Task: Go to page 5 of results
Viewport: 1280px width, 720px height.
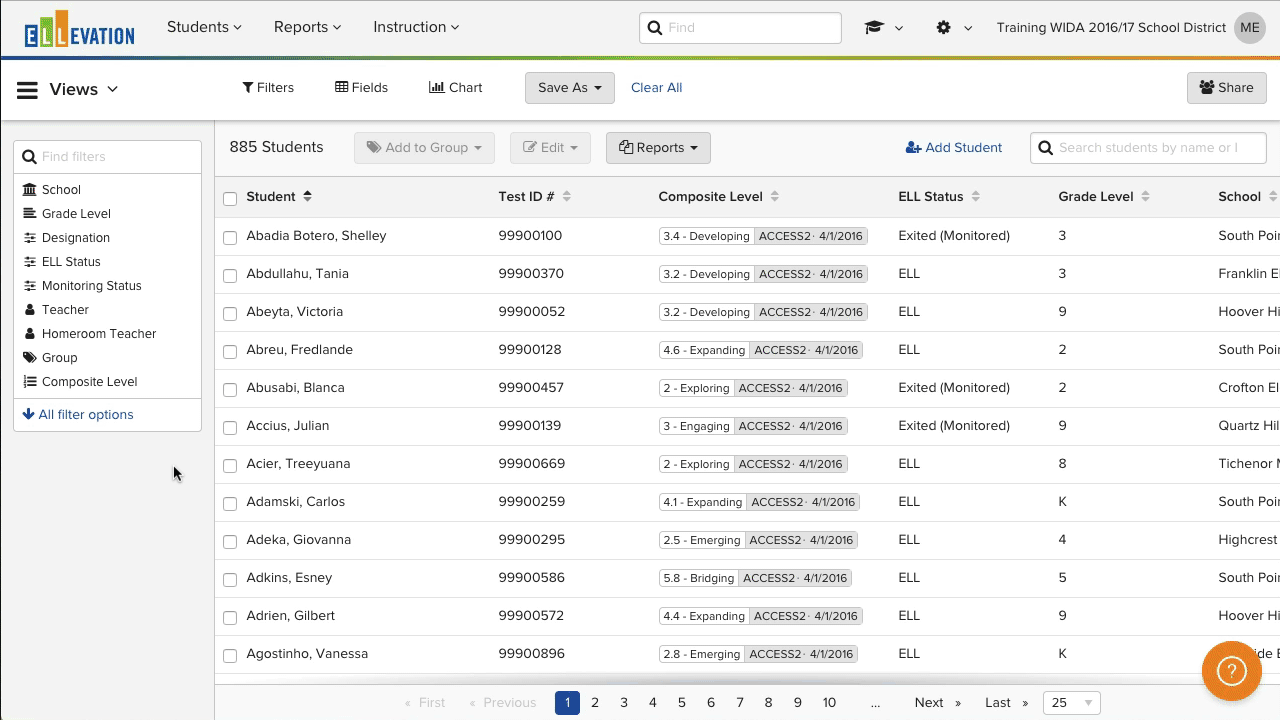Action: pyautogui.click(x=682, y=703)
